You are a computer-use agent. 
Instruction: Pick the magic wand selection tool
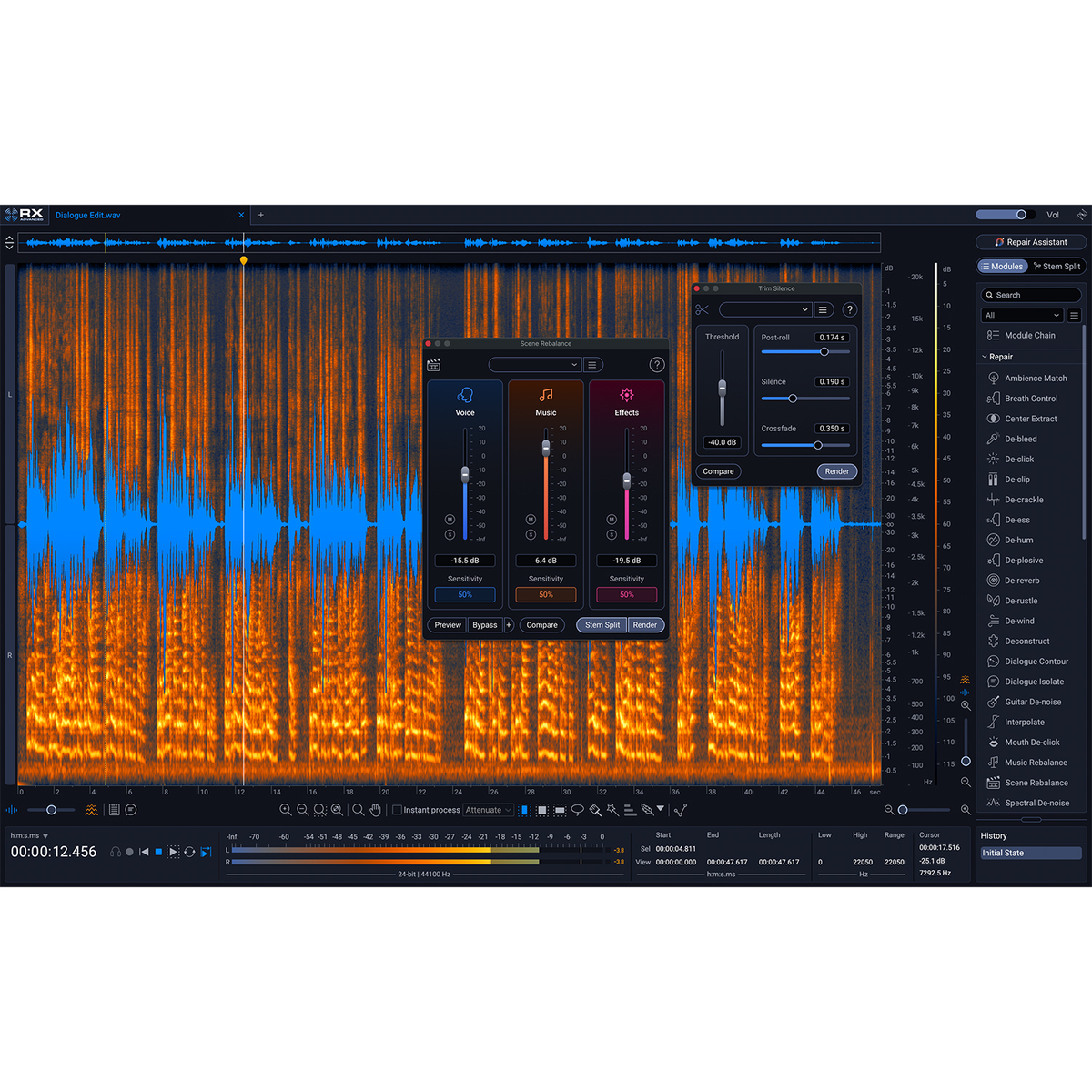(612, 810)
